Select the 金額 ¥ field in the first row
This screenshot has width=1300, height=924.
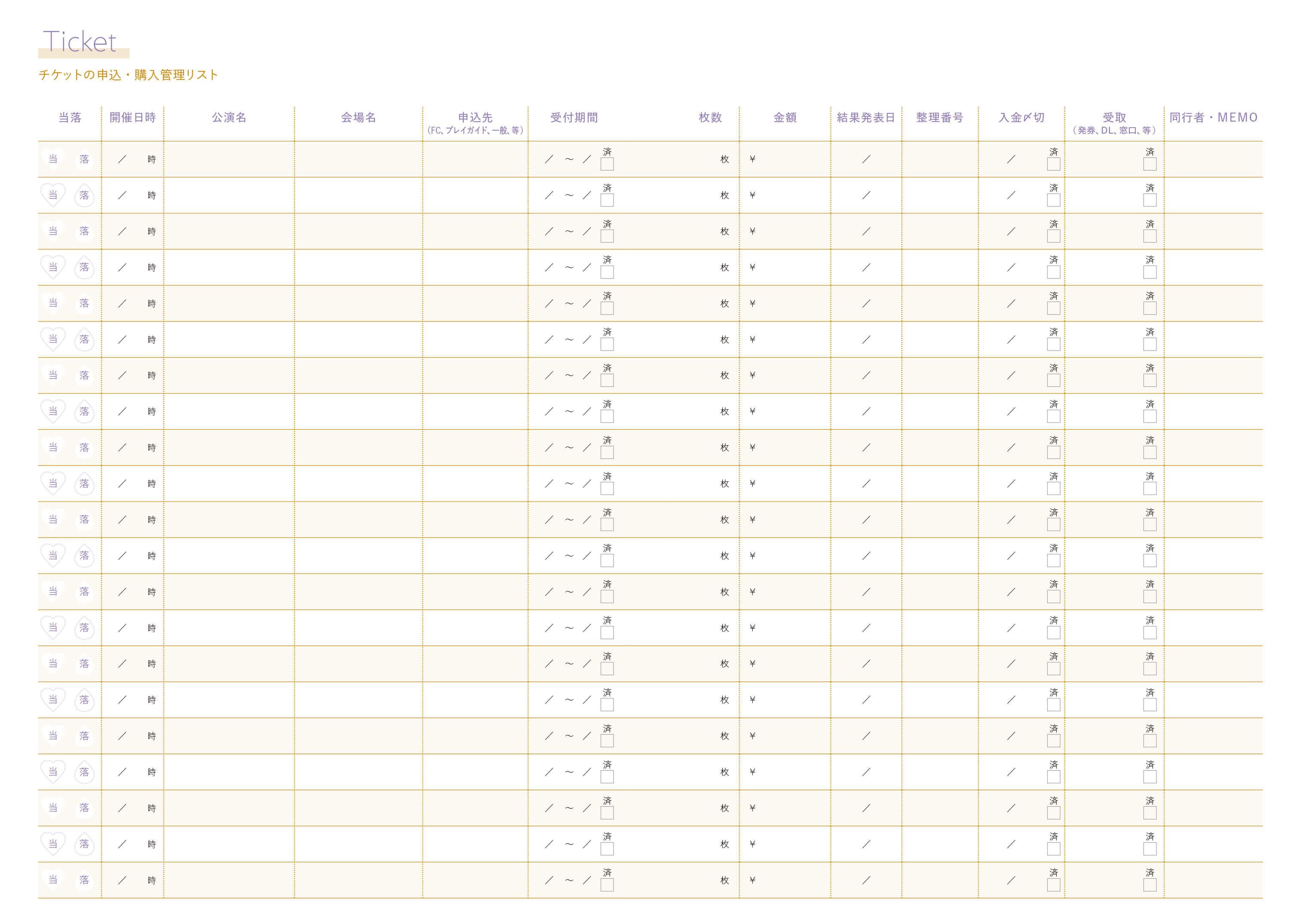[x=785, y=159]
